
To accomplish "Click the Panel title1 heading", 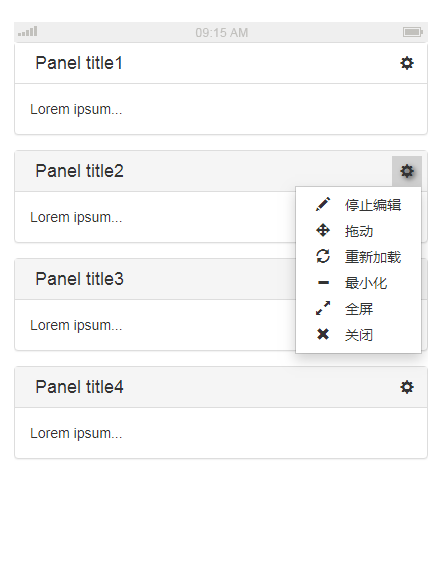I will [79, 63].
